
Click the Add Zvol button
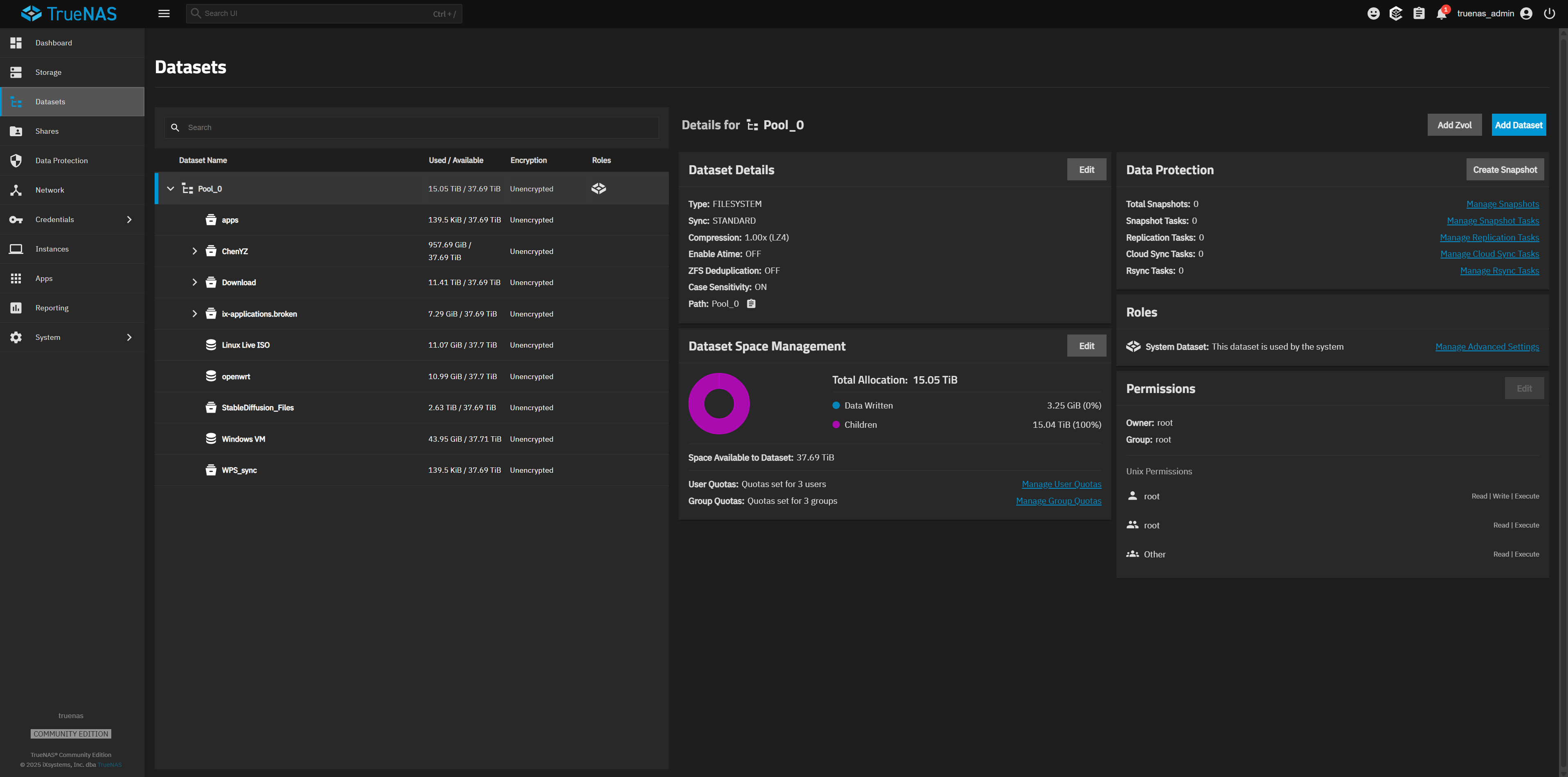1454,125
